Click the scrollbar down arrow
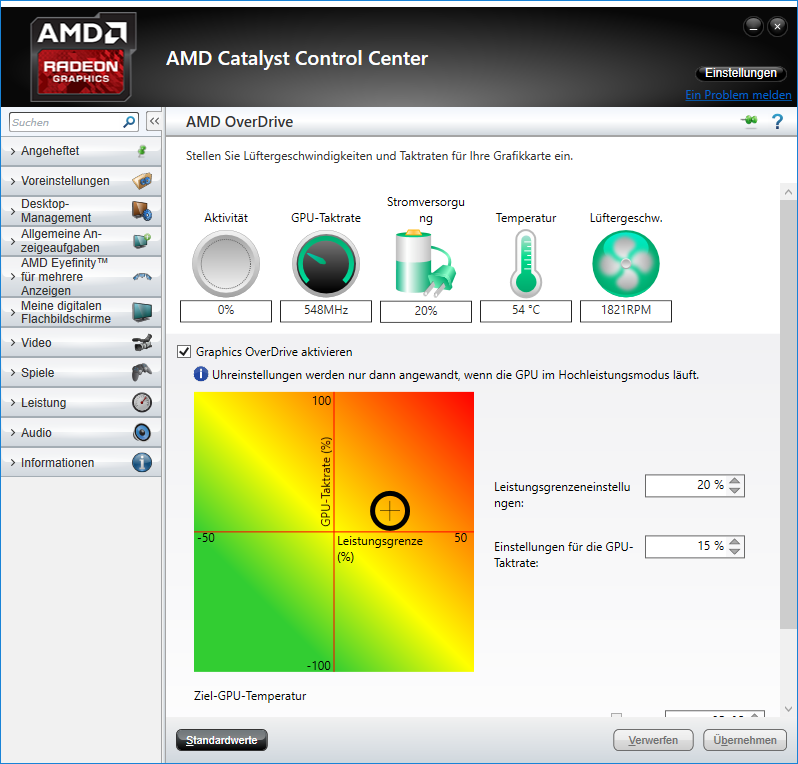Image resolution: width=798 pixels, height=764 pixels. [788, 709]
